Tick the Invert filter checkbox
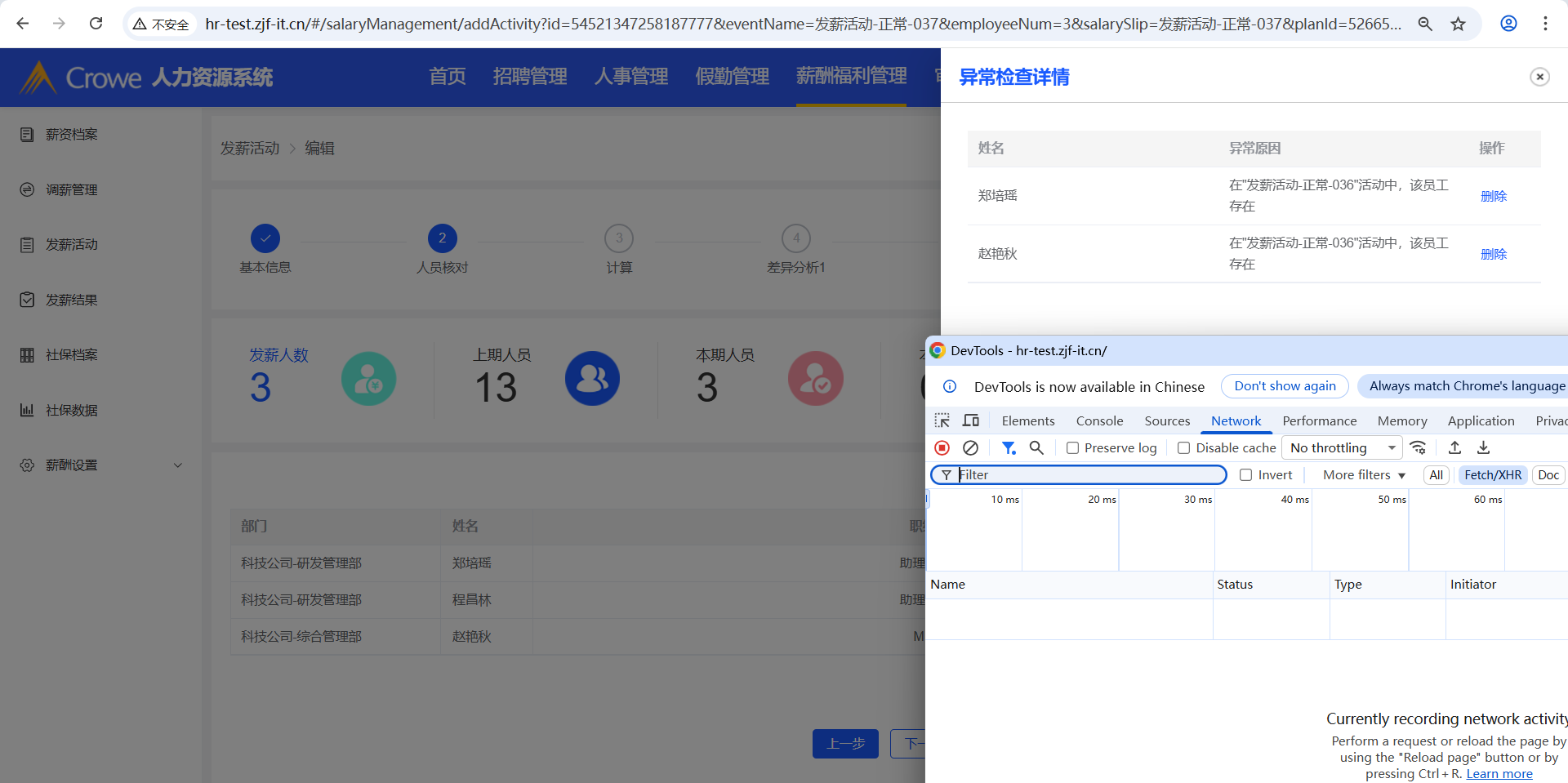 pos(1245,475)
